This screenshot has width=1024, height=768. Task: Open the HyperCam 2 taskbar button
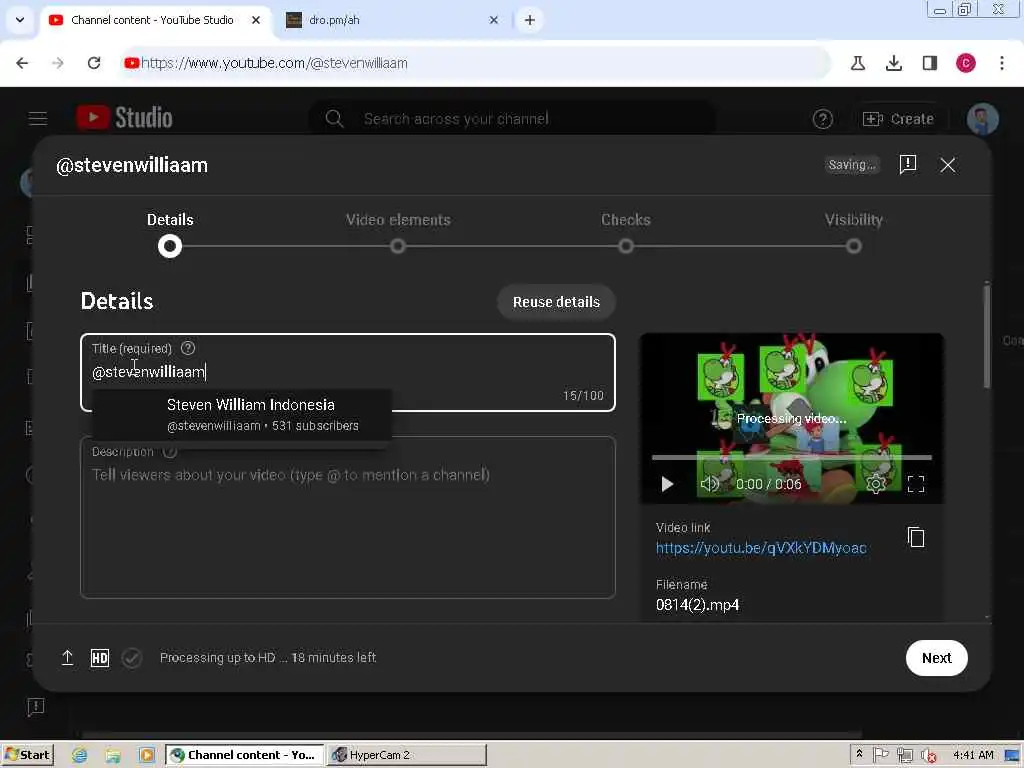click(x=406, y=755)
